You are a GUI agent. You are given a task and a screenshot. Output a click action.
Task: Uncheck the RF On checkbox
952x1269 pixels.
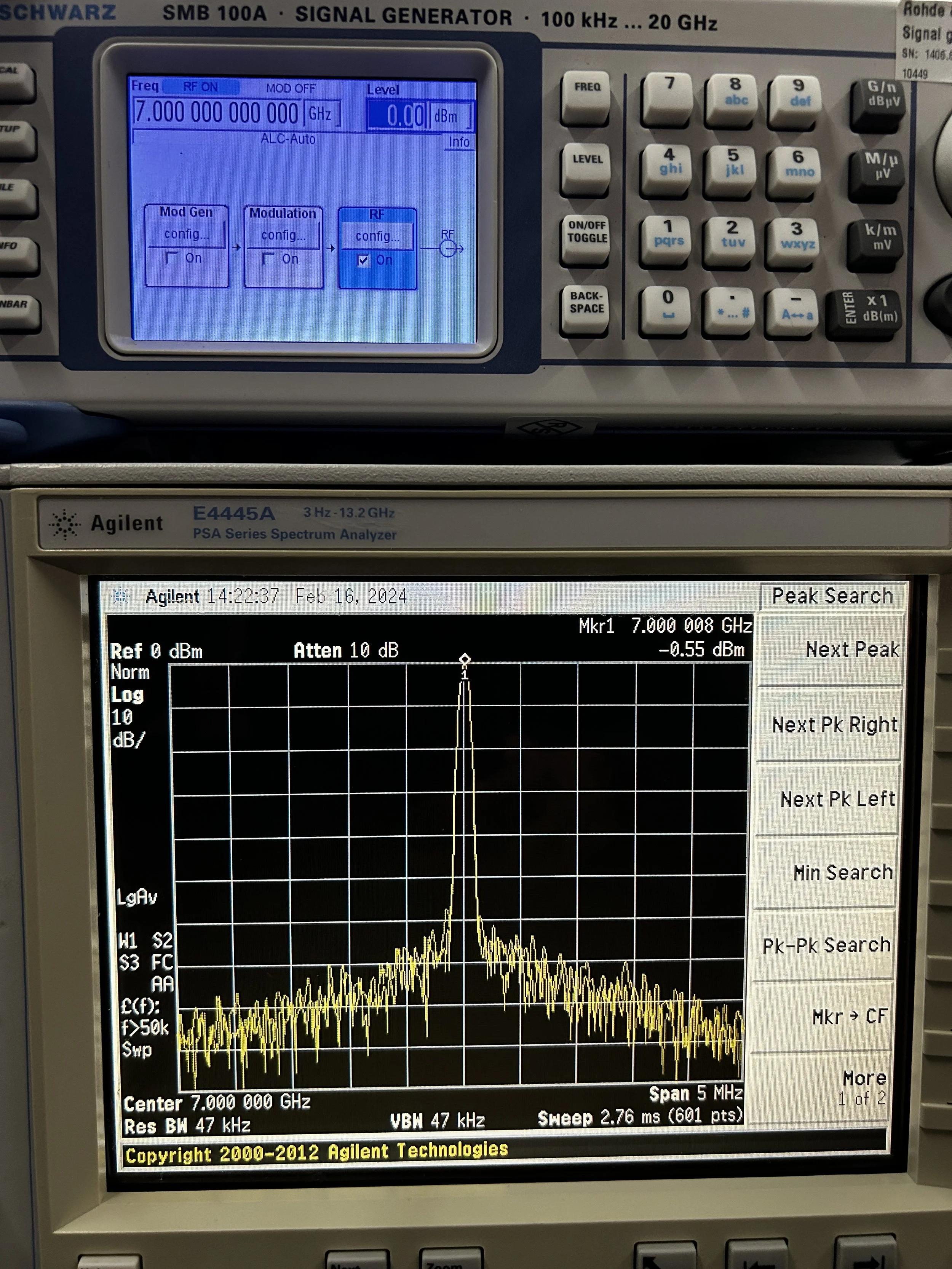pyautogui.click(x=363, y=260)
